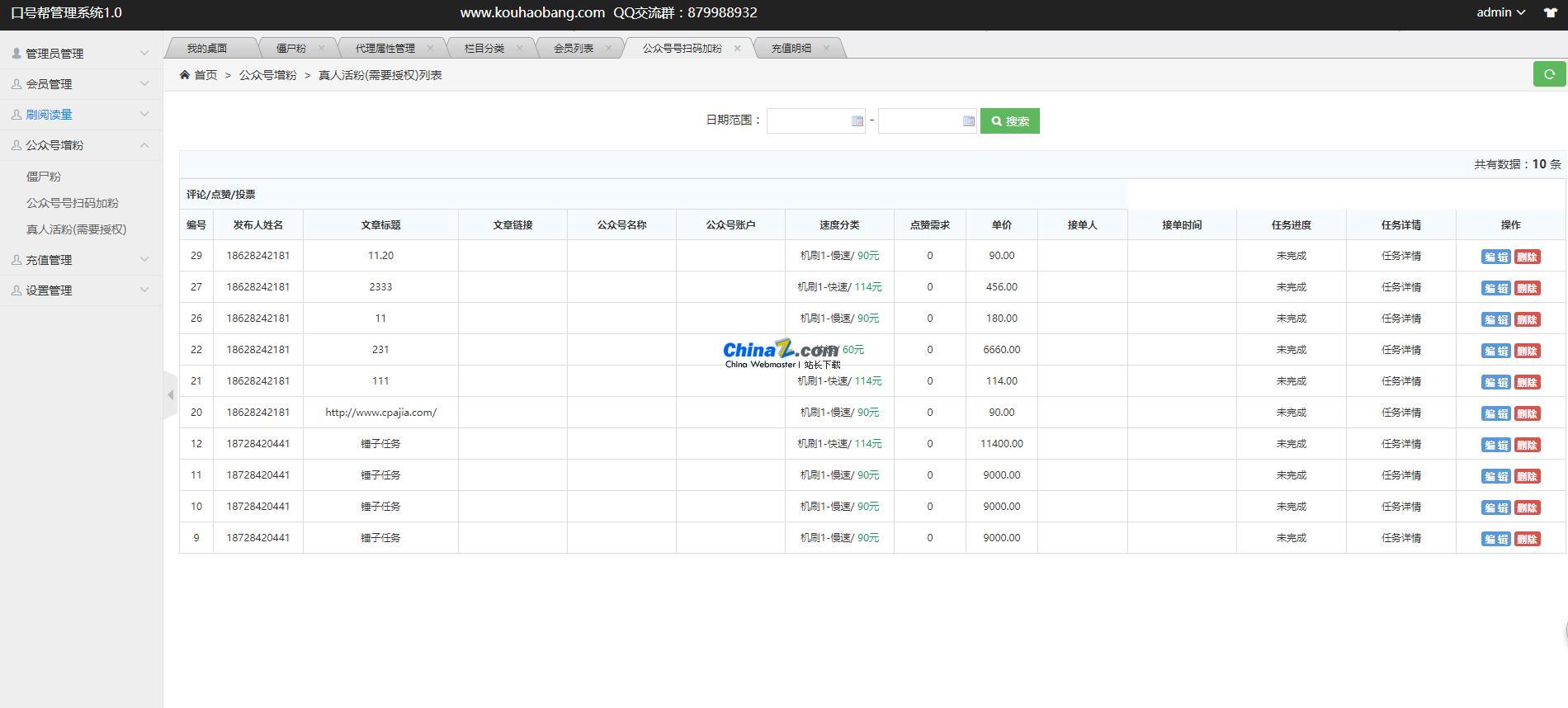Open the admin user dropdown
Screen dimensions: 1568x708
pyautogui.click(x=1500, y=12)
